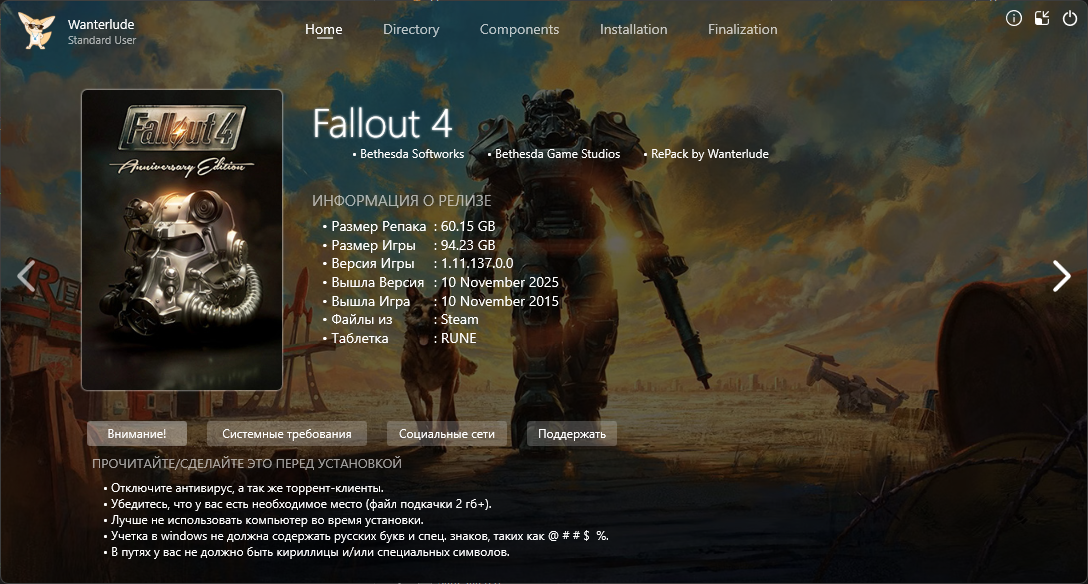Click the Wanterlude fox mascot avatar

tap(38, 31)
